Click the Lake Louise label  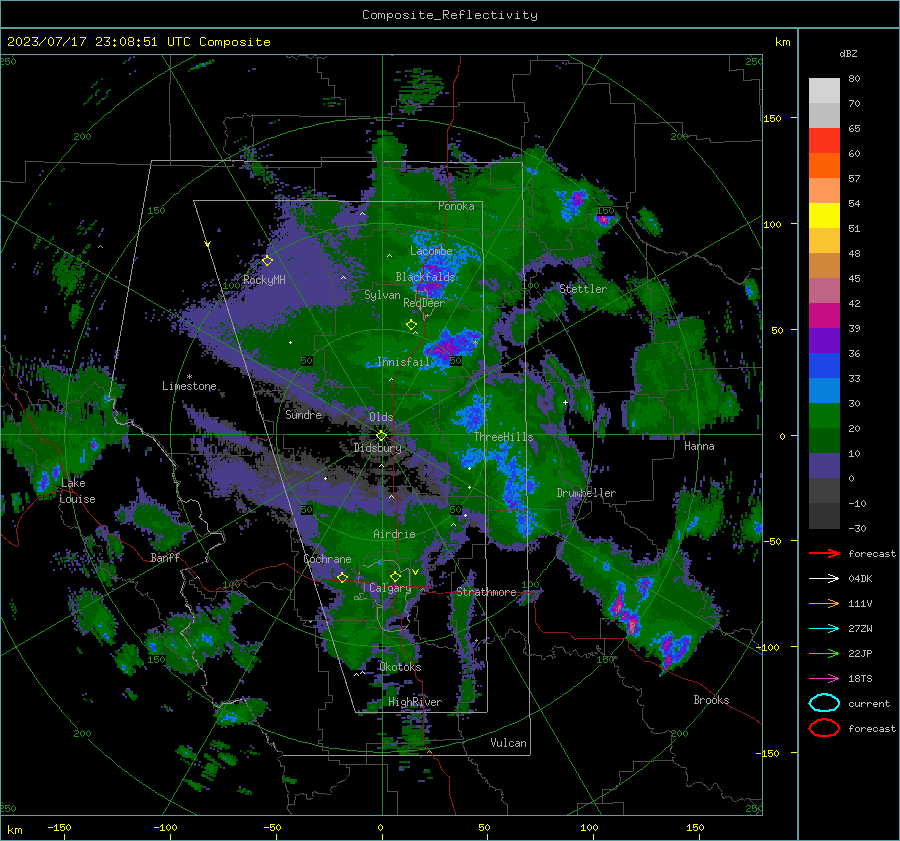[78, 491]
